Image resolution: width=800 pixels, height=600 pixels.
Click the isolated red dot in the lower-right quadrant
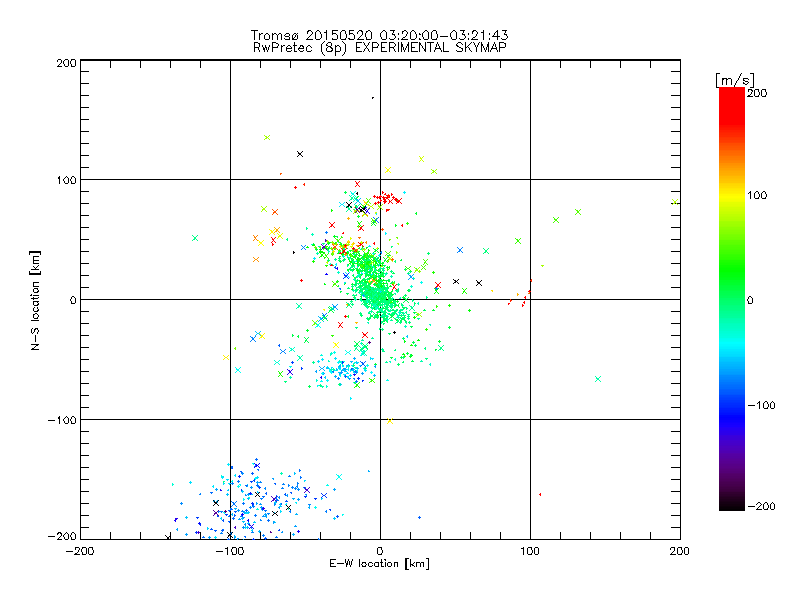(540, 494)
